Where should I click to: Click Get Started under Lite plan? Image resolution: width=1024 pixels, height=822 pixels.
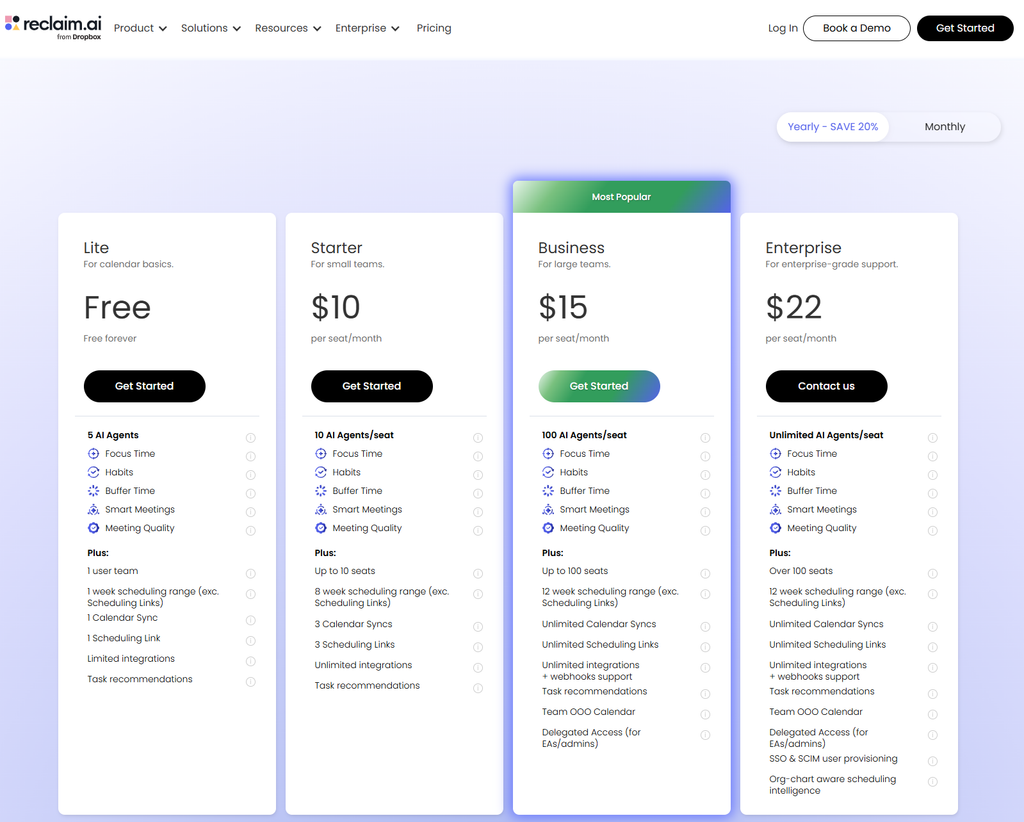[x=144, y=386]
